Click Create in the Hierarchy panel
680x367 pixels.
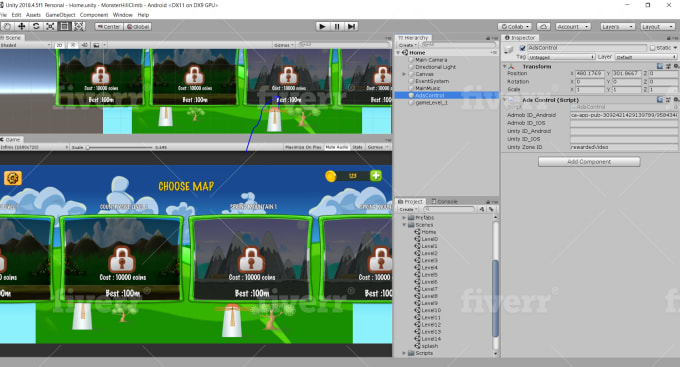pos(407,45)
